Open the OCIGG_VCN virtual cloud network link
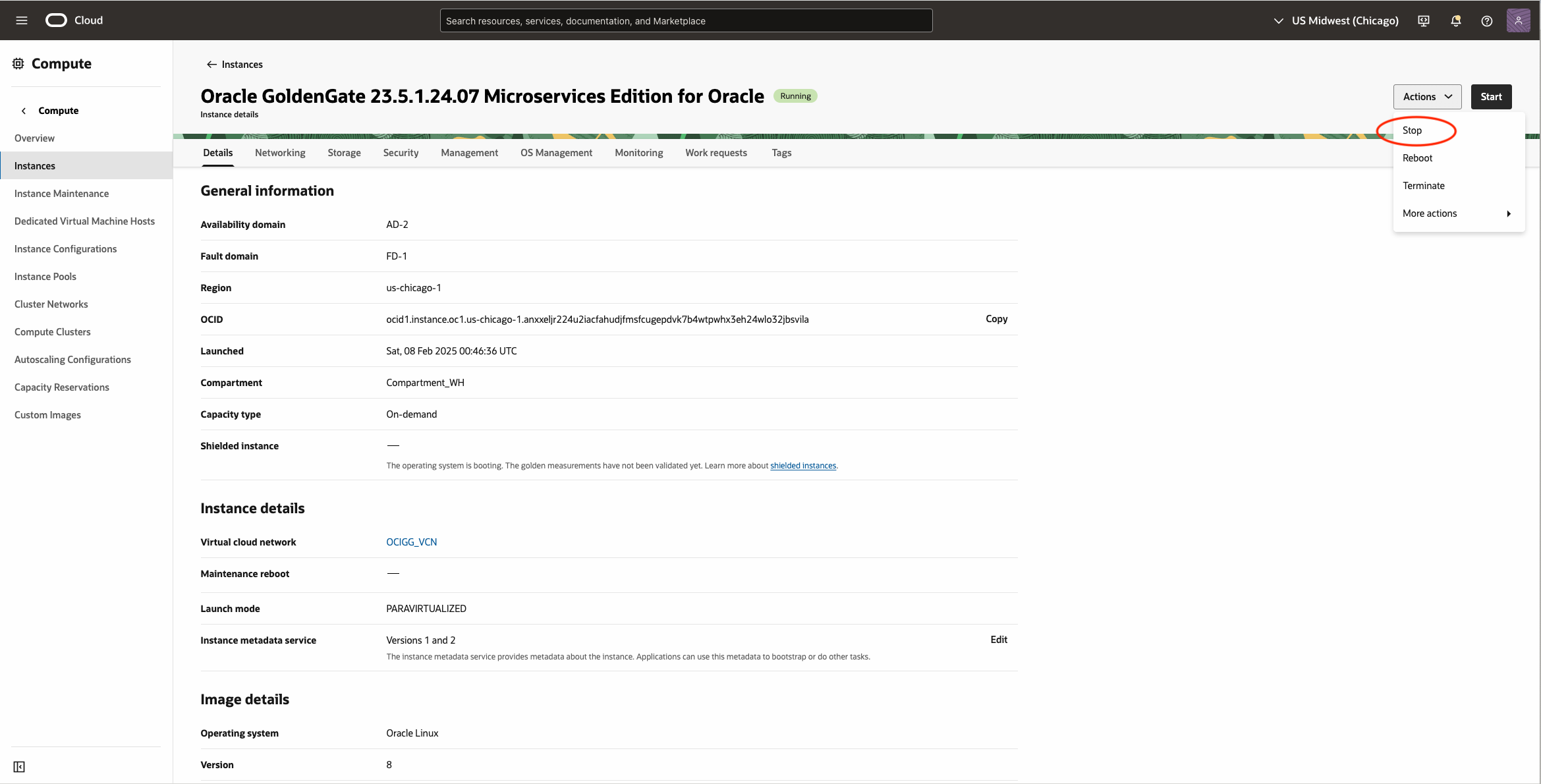The height and width of the screenshot is (784, 1541). point(411,542)
